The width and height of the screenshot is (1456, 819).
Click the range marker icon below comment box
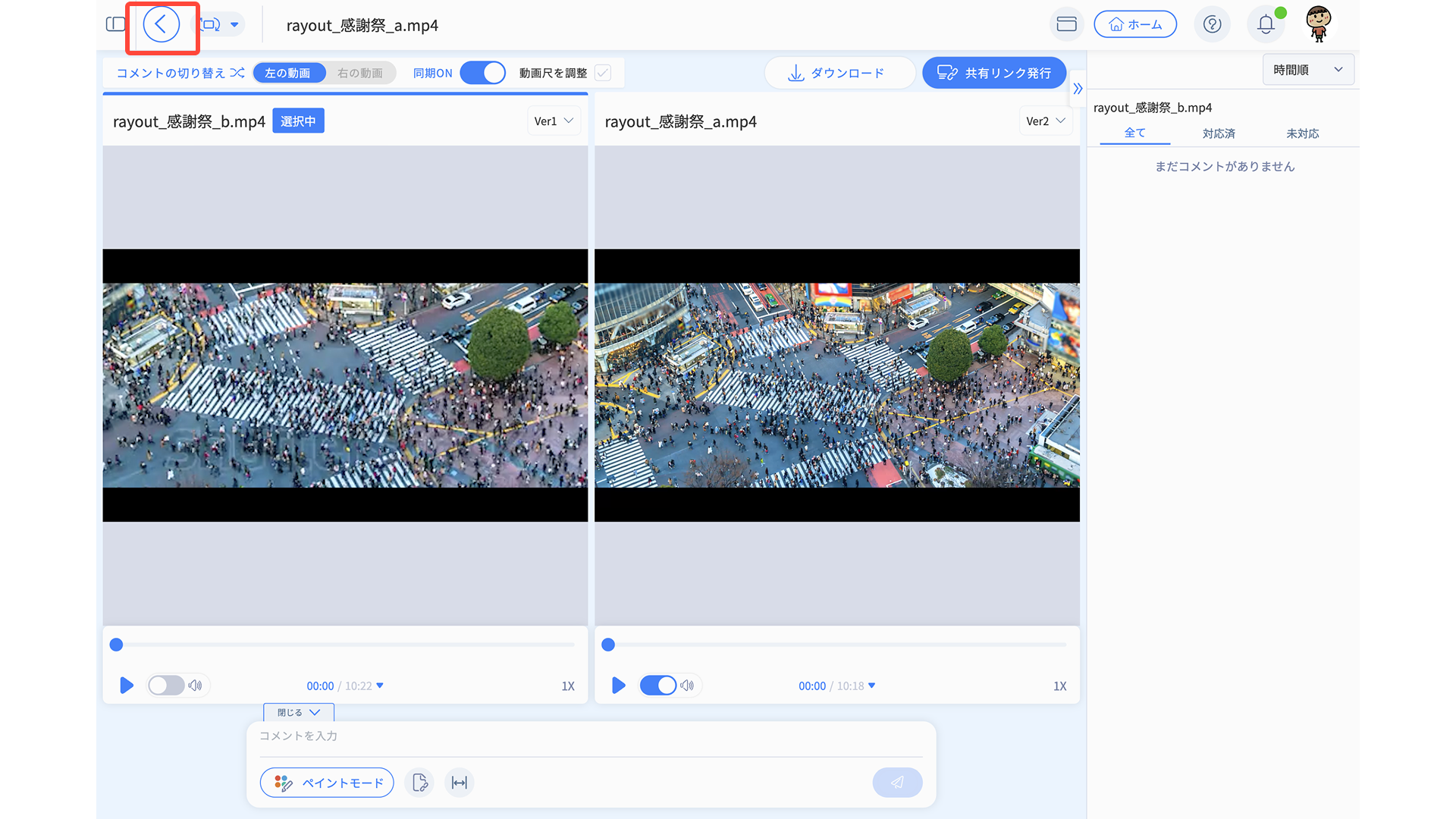(460, 783)
